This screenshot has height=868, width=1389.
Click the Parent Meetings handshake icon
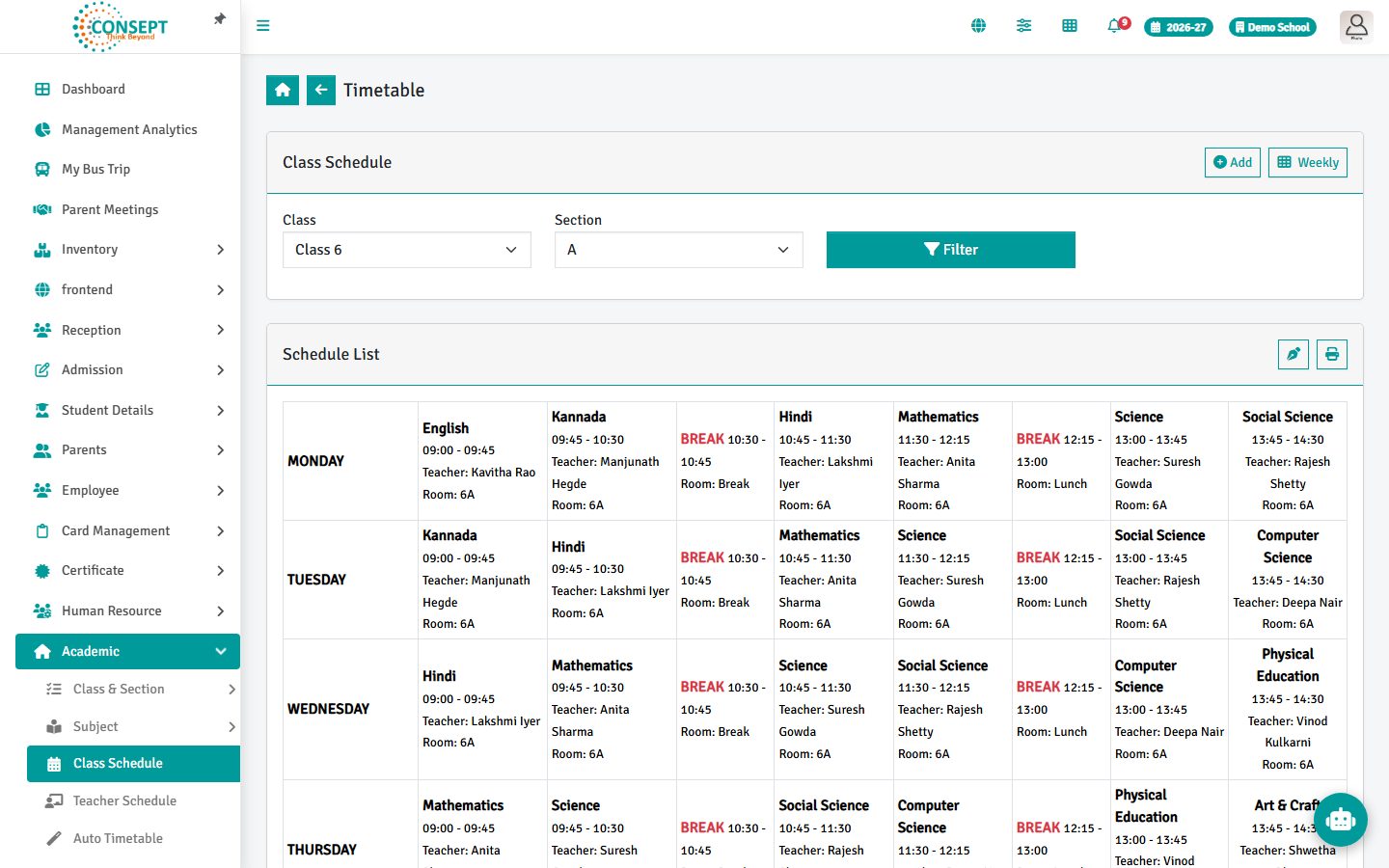point(42,209)
